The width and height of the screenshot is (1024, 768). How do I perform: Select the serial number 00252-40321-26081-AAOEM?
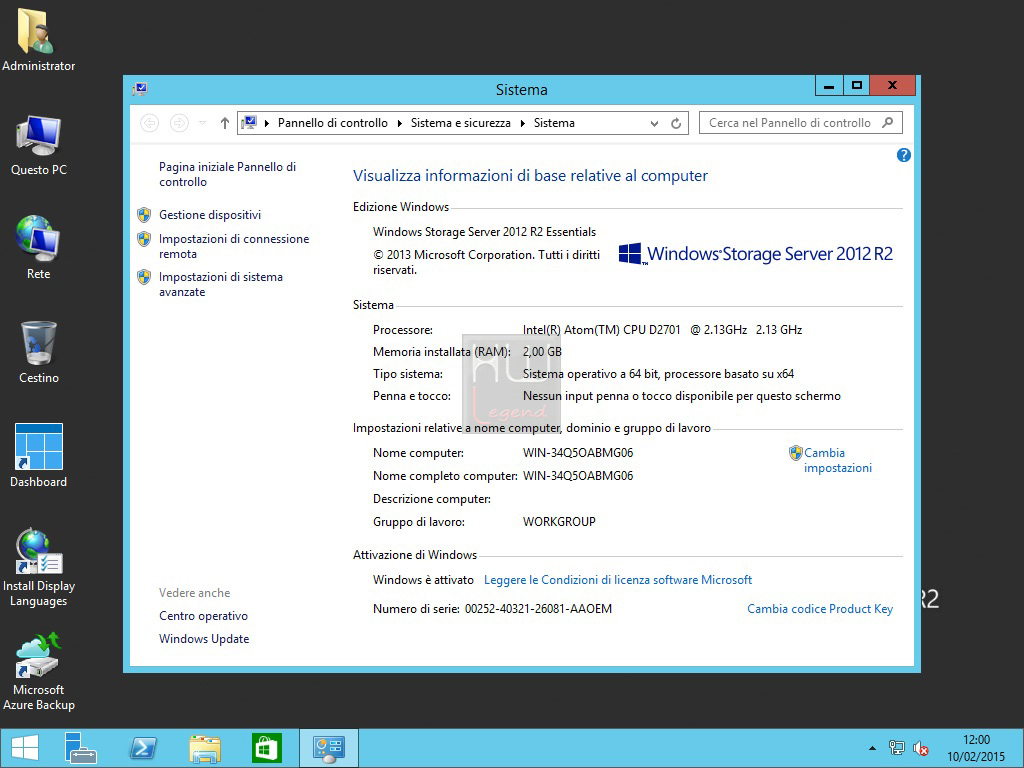[x=538, y=609]
